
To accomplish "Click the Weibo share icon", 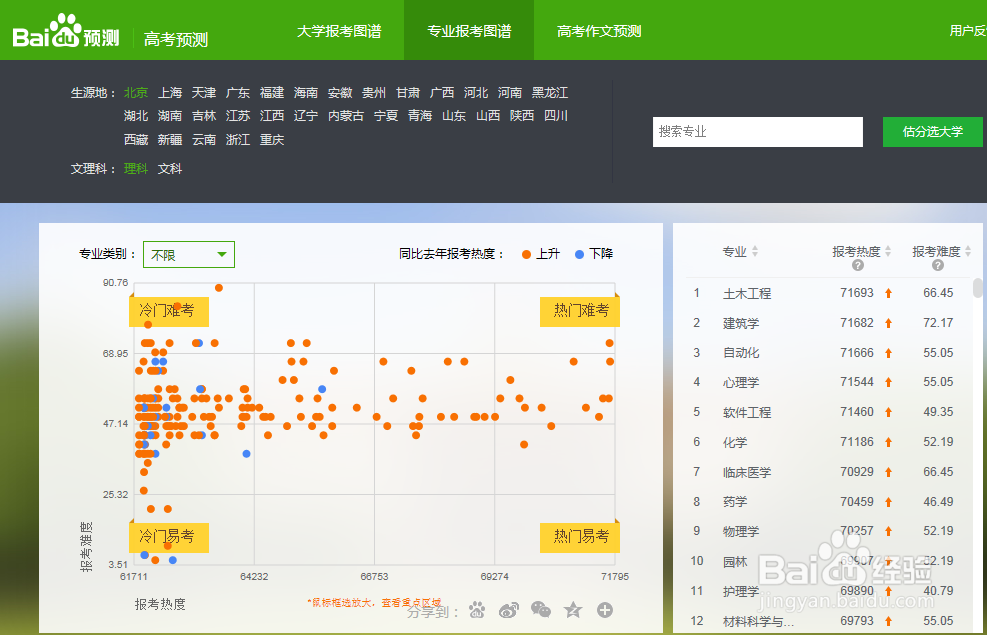I will (x=509, y=609).
